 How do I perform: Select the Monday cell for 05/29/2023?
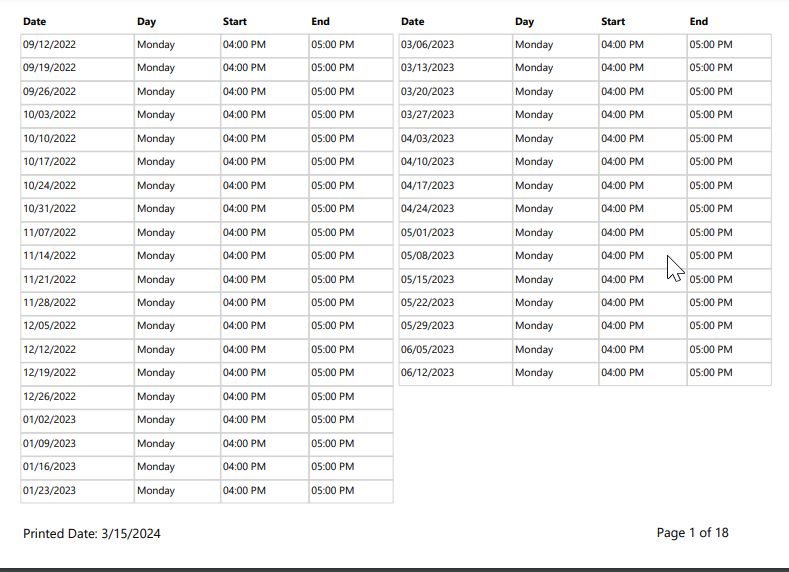point(555,326)
